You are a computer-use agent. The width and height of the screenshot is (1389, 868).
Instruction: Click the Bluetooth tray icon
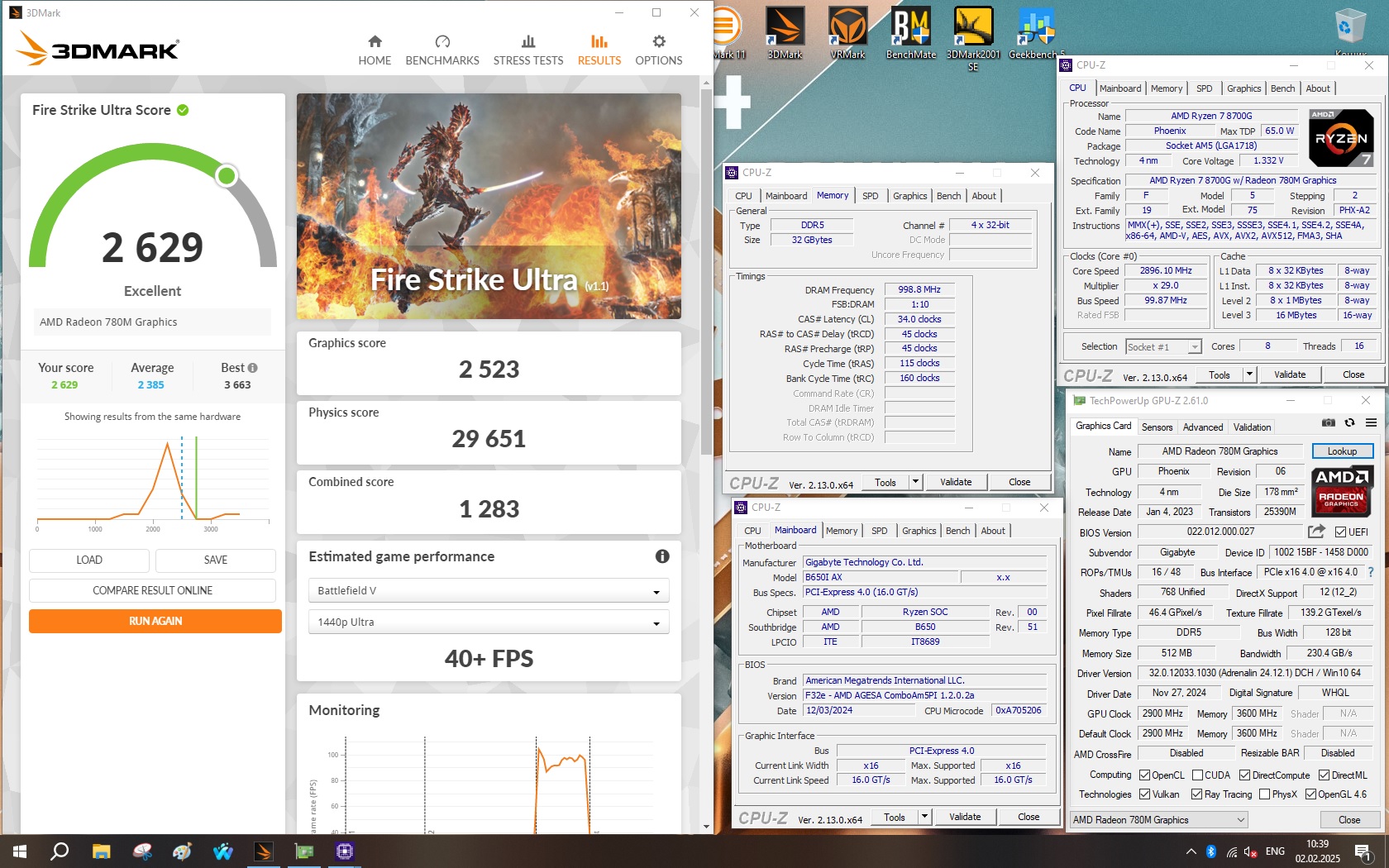click(x=1211, y=851)
